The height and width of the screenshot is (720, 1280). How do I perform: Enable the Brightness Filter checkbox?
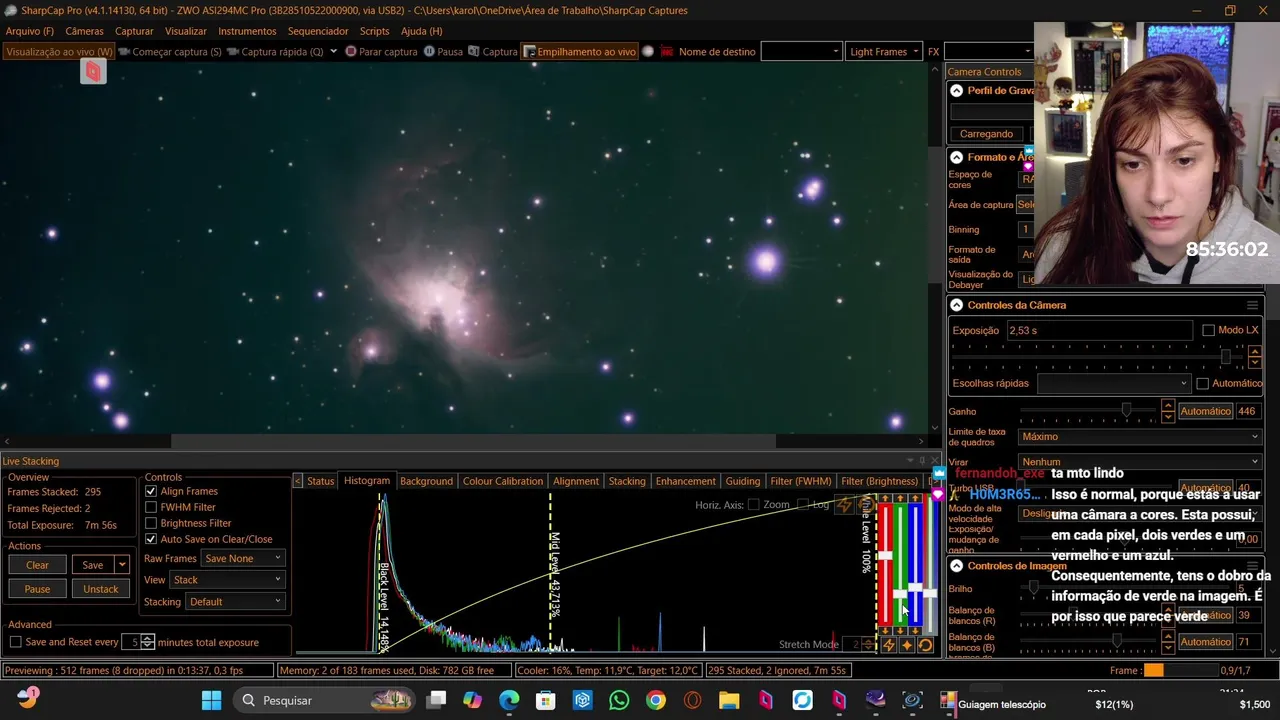(151, 523)
